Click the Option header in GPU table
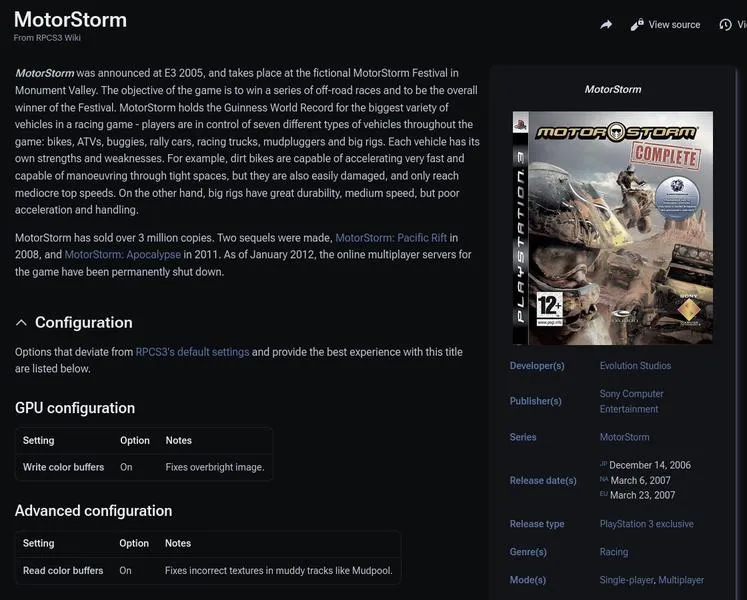This screenshot has width=747, height=600. coord(135,440)
